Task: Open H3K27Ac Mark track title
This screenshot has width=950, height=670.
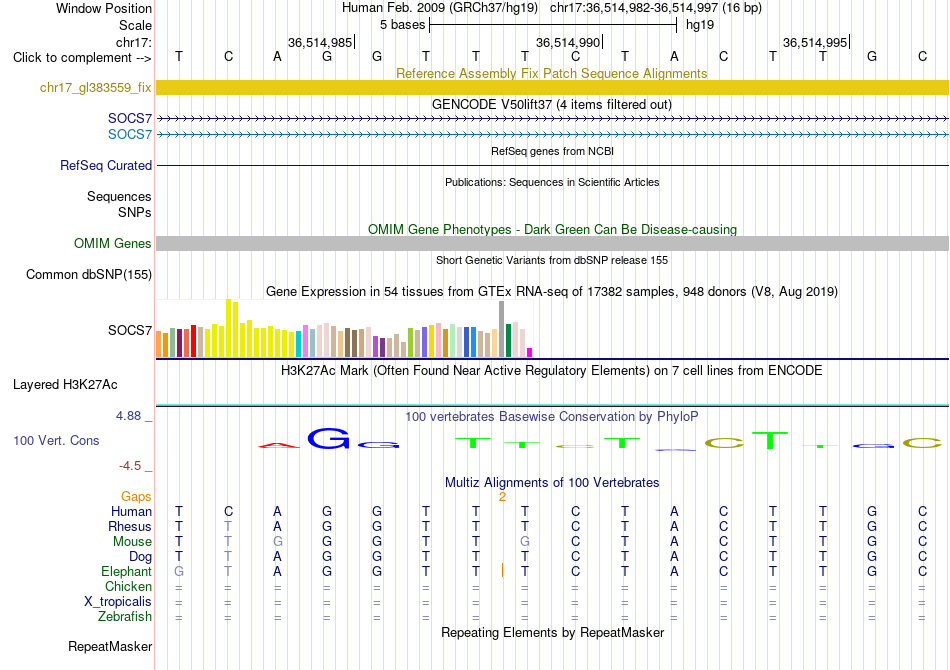Action: point(551,371)
